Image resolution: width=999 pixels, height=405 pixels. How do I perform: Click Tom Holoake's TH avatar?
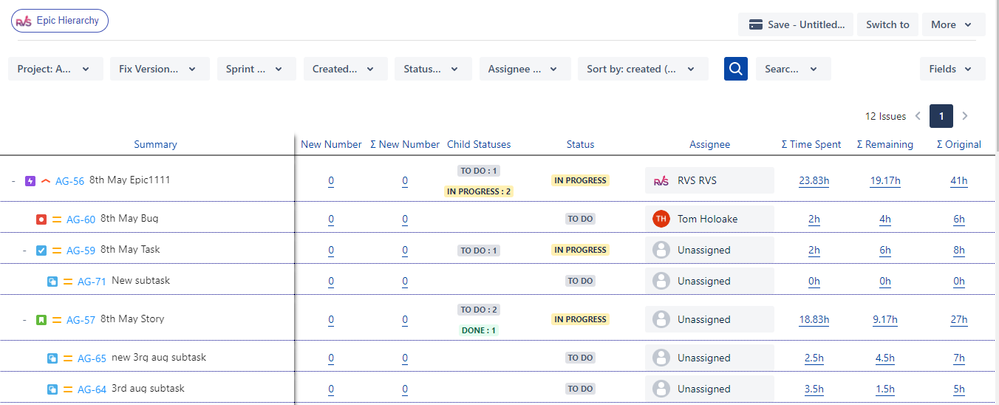coord(660,219)
